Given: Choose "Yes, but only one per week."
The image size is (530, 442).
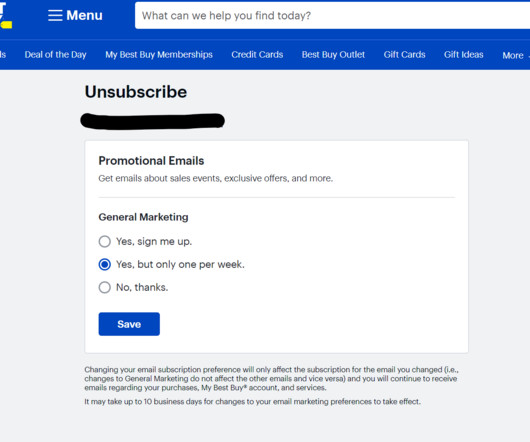Looking at the screenshot, I should tap(104, 264).
